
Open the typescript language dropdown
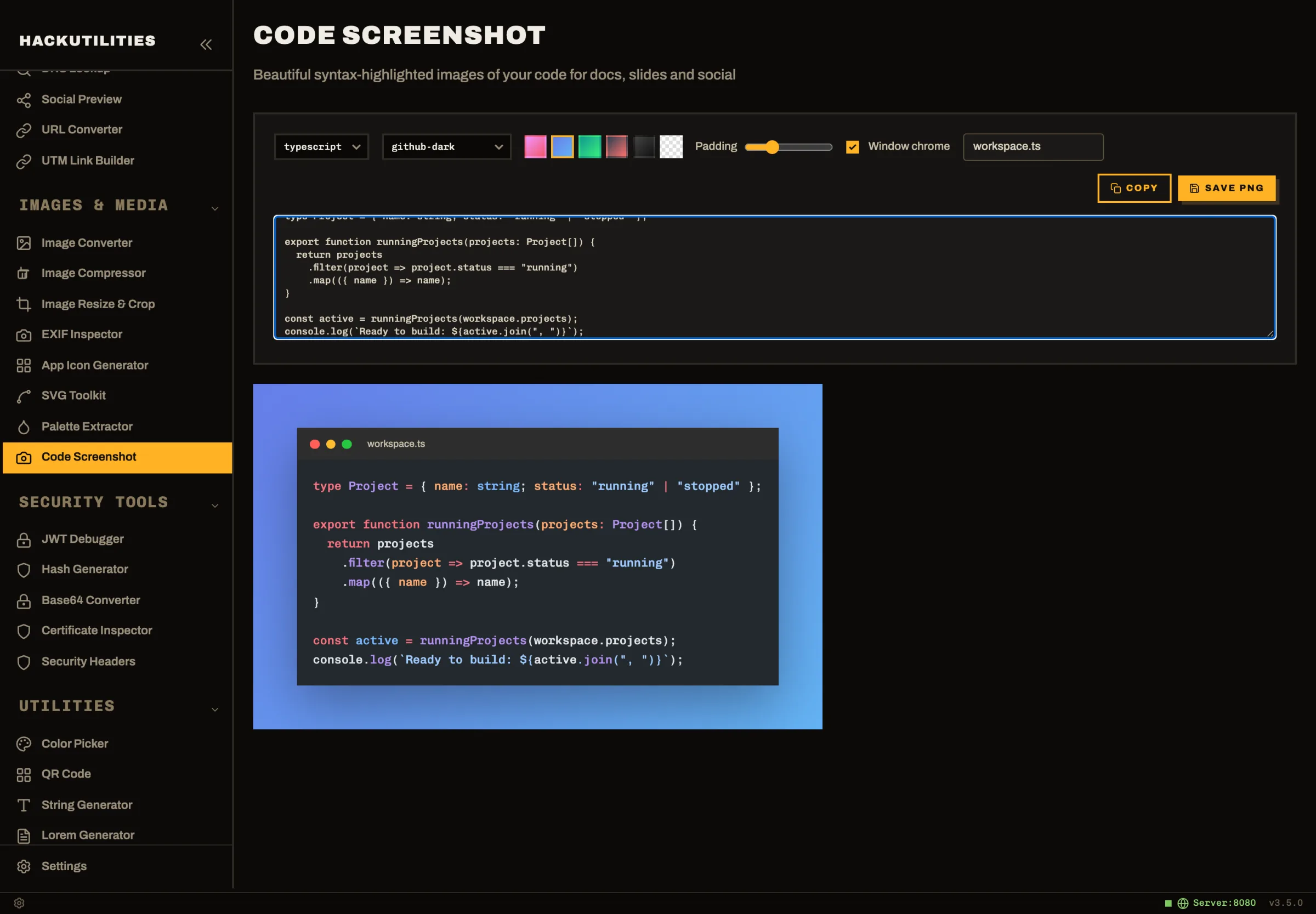coord(321,146)
